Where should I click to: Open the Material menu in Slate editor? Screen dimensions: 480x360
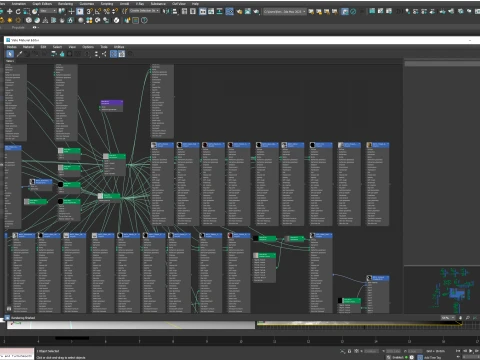pos(28,47)
